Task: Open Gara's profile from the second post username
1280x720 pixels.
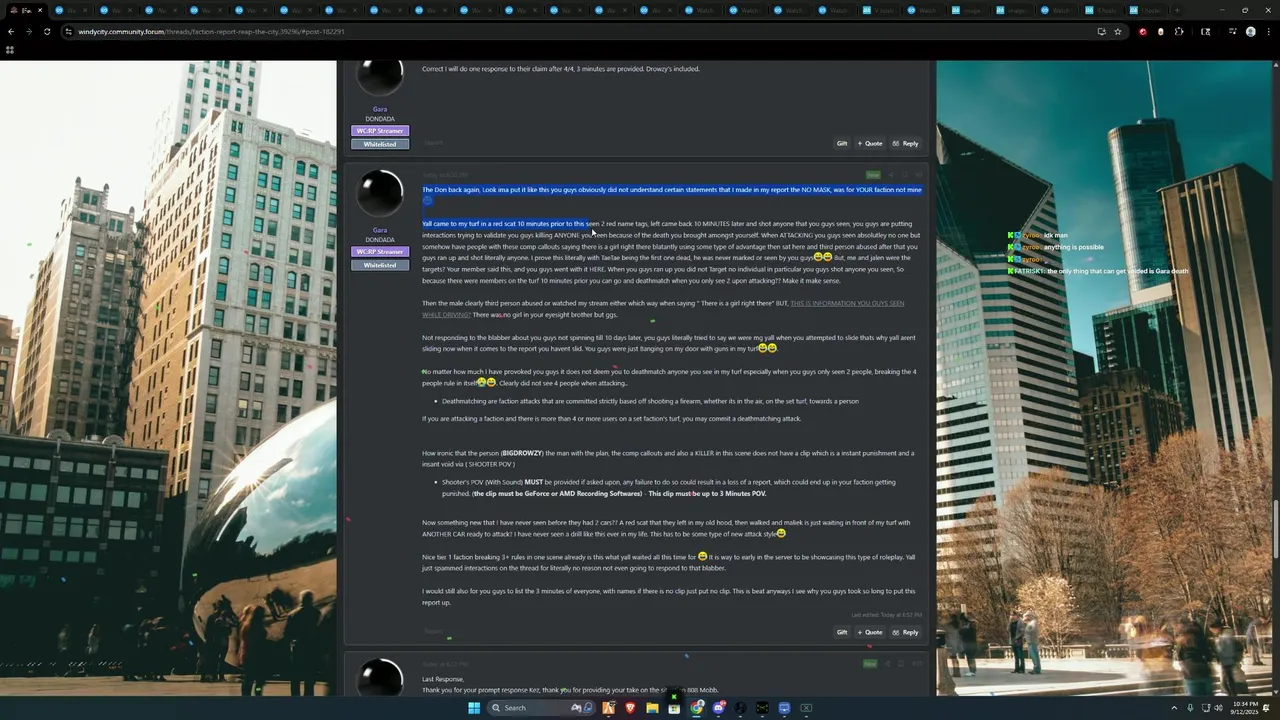Action: [380, 230]
